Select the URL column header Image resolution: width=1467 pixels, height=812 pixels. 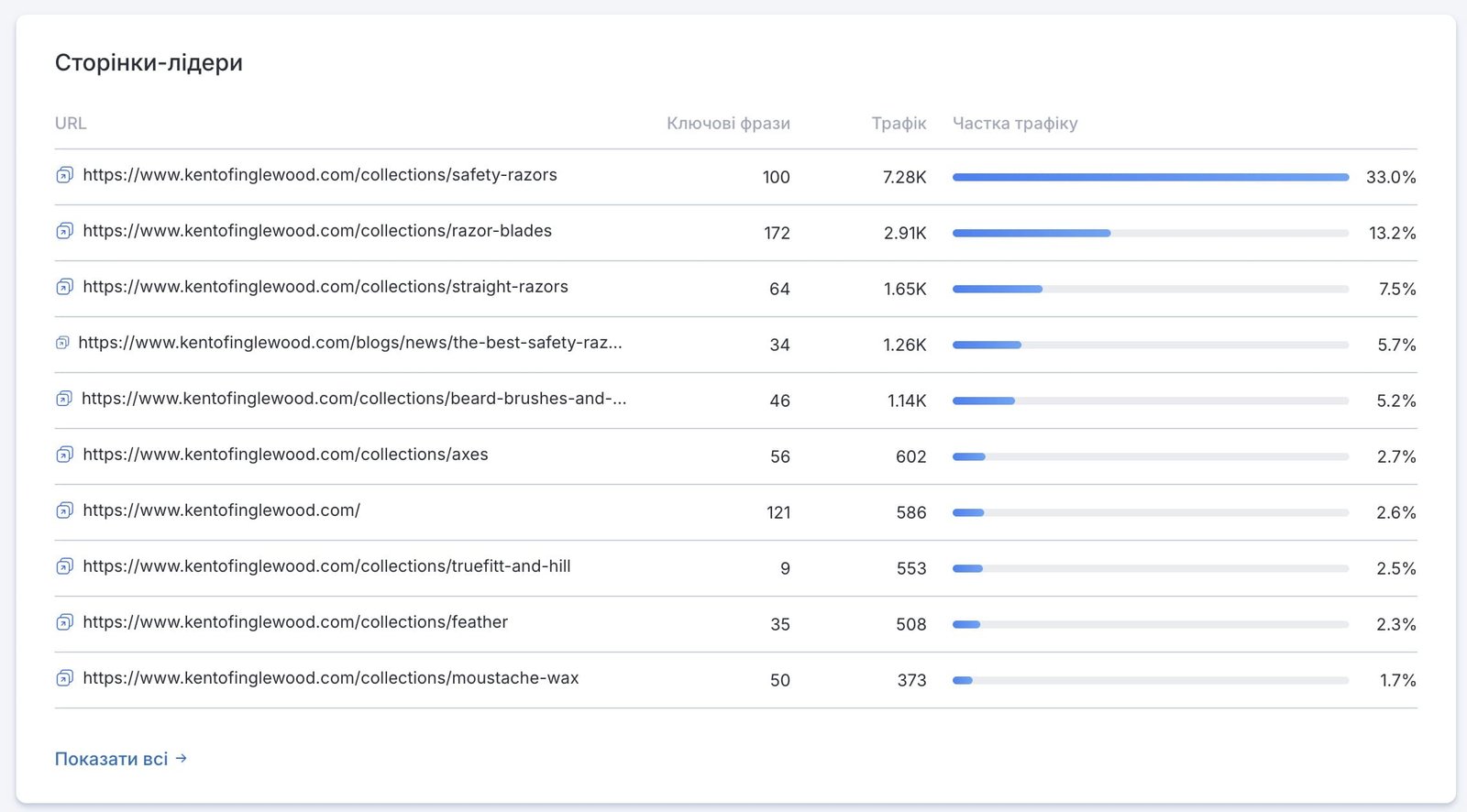71,123
